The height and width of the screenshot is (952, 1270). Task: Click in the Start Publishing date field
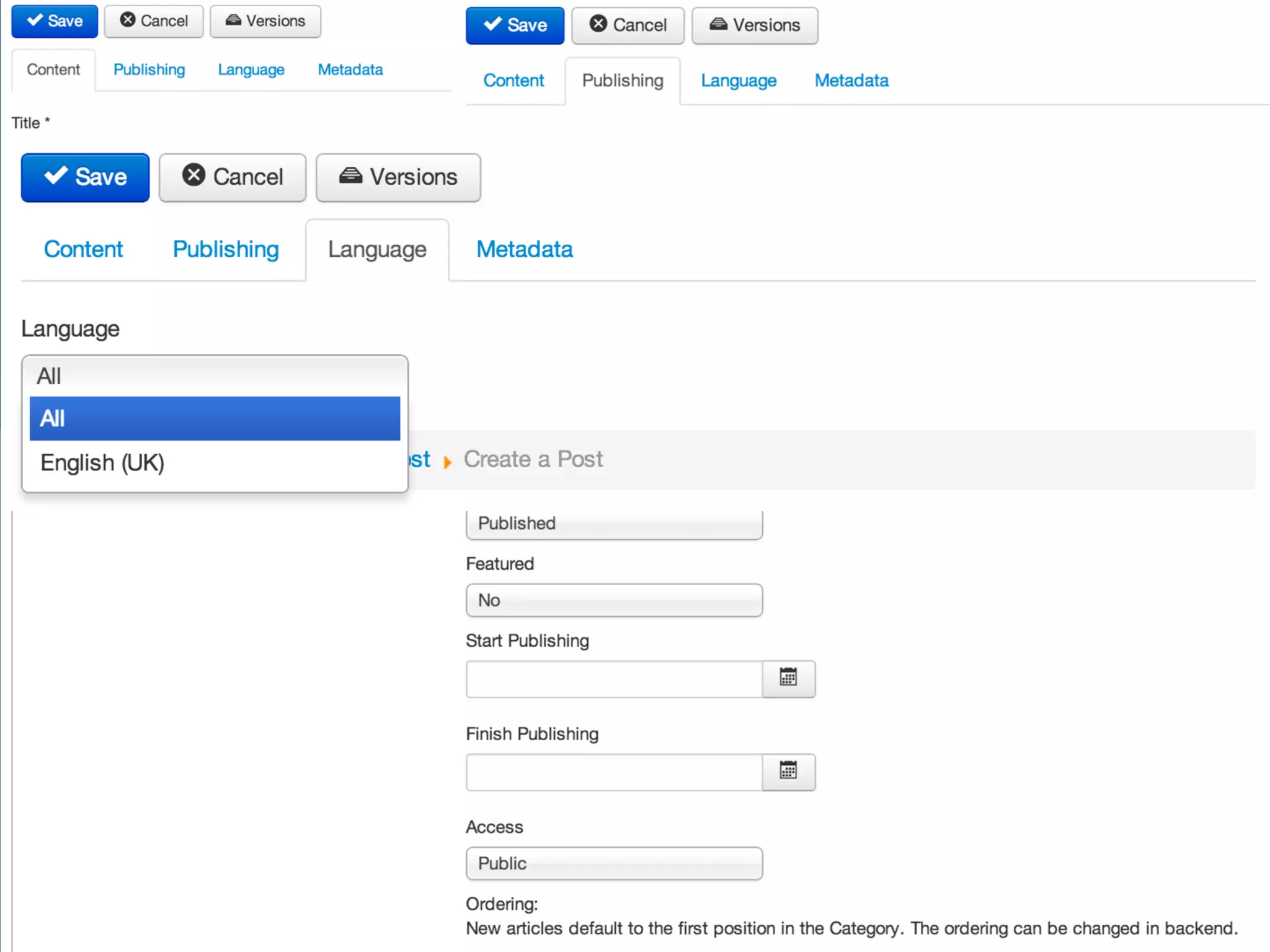point(614,679)
